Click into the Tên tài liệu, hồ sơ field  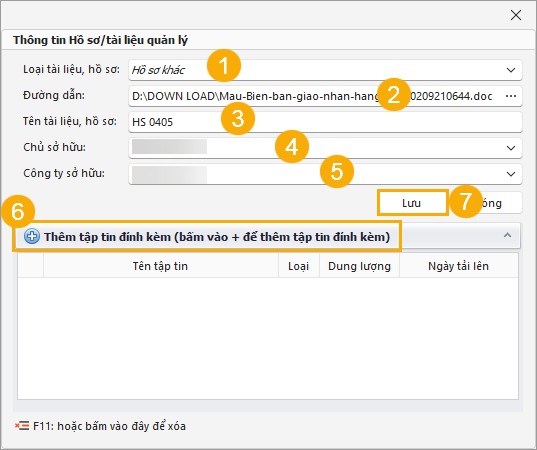[325, 122]
